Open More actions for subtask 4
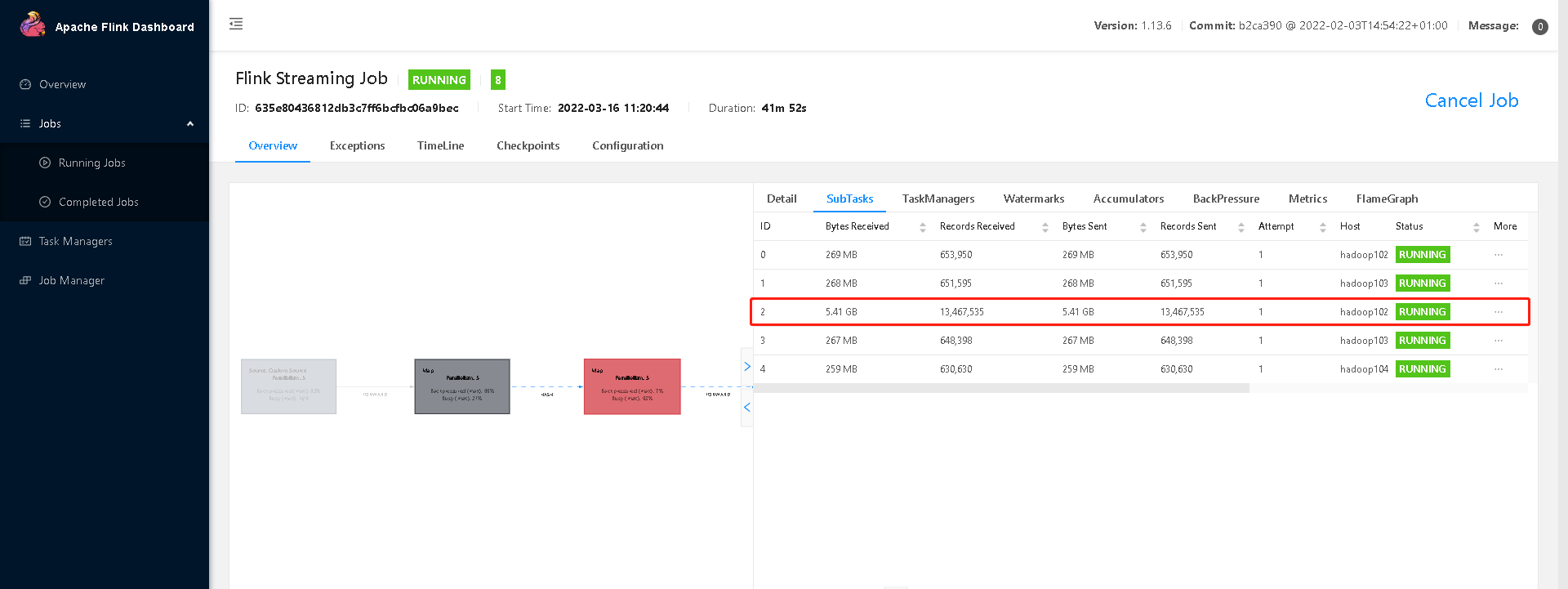1568x589 pixels. [x=1499, y=369]
